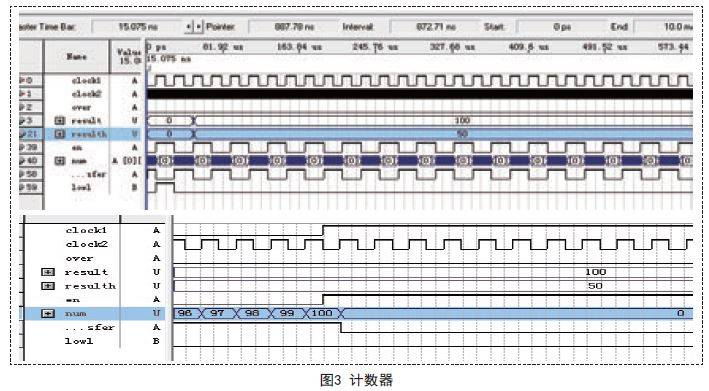This screenshot has height=391, width=709.
Task: Click num value 98 in lower waveform
Action: pyautogui.click(x=252, y=313)
